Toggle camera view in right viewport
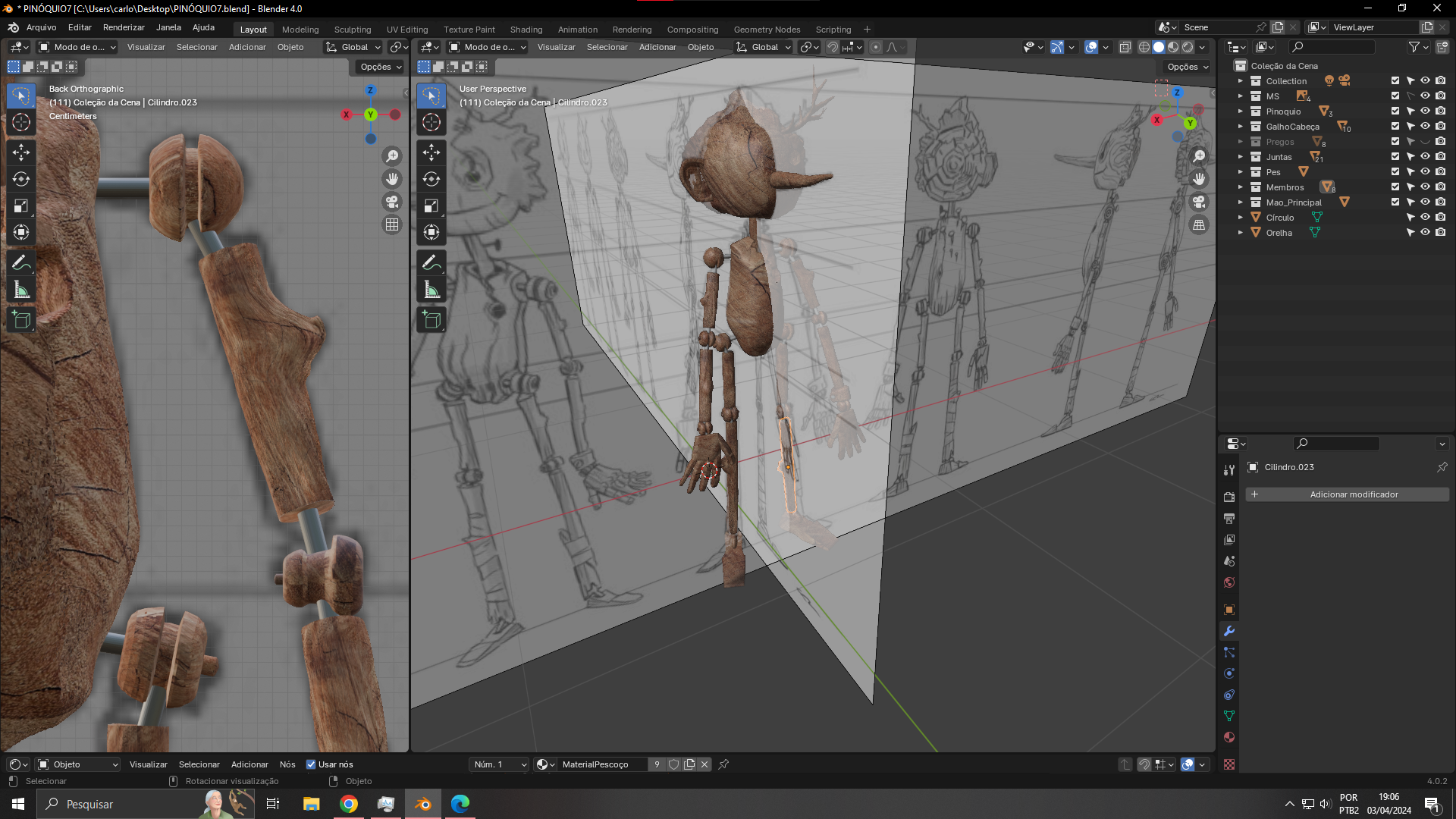 point(1199,202)
